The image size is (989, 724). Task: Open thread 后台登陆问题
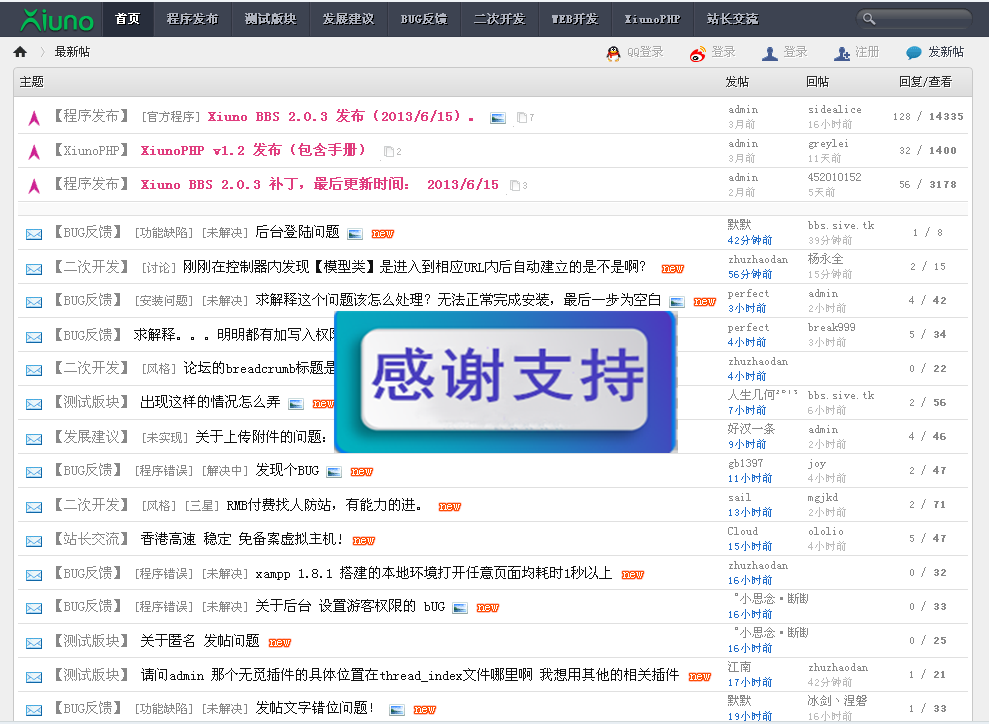[x=297, y=232]
